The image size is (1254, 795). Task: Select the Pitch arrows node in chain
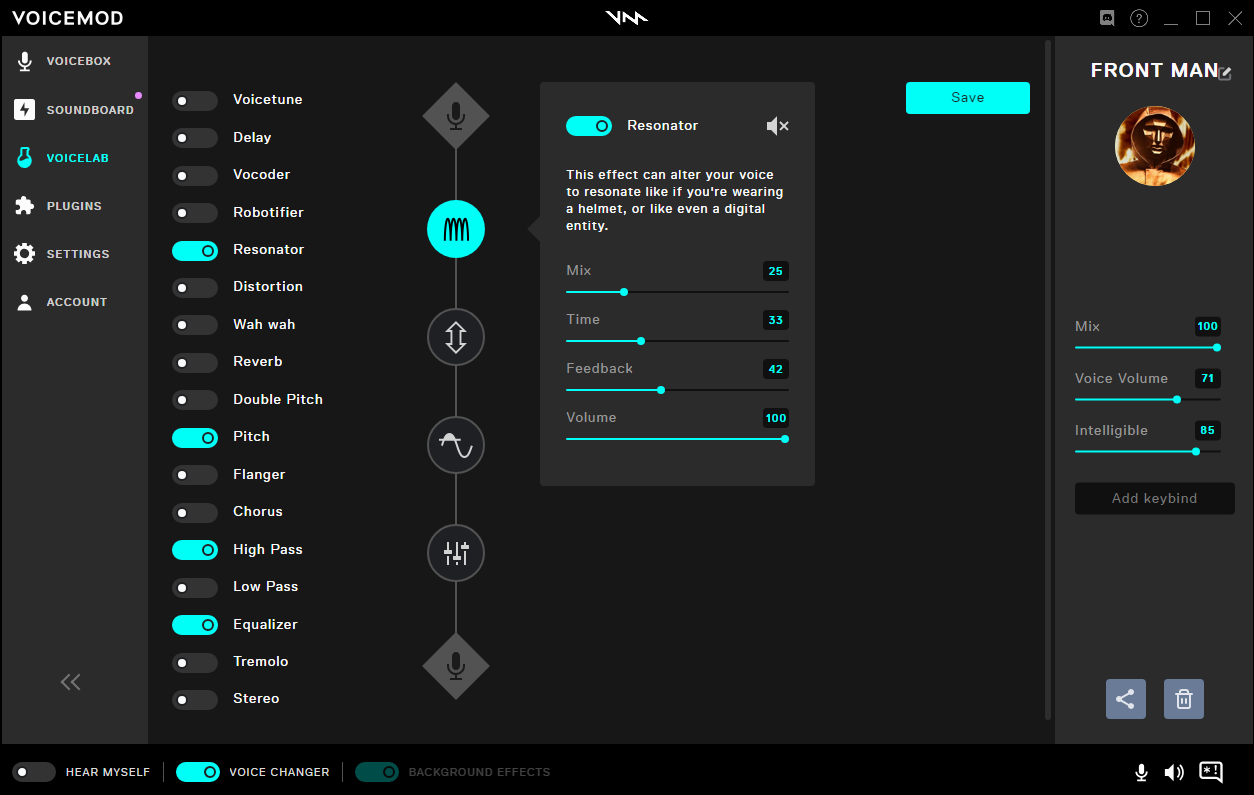click(x=456, y=337)
